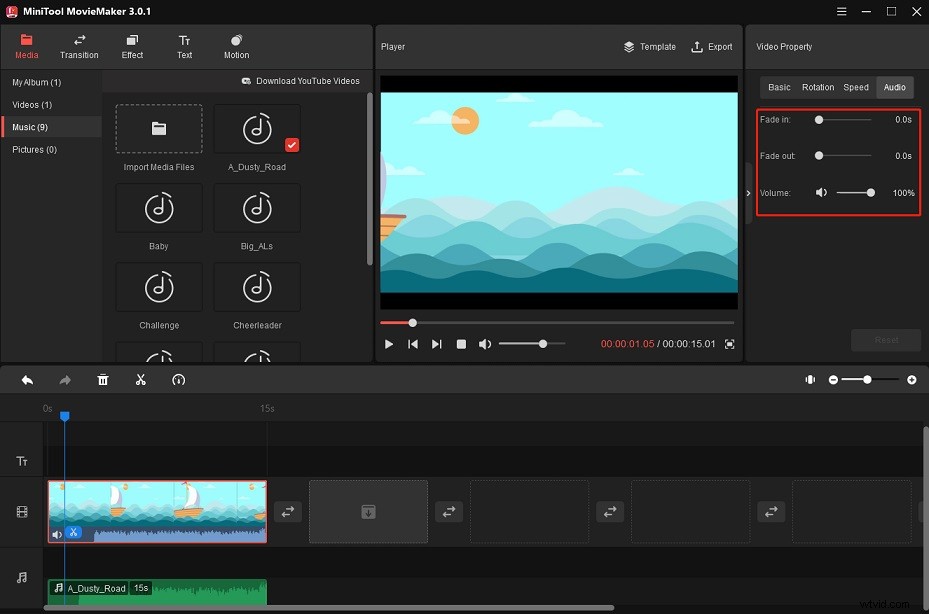Mute audio on the timeline video clip
The height and width of the screenshot is (614, 929).
point(57,533)
